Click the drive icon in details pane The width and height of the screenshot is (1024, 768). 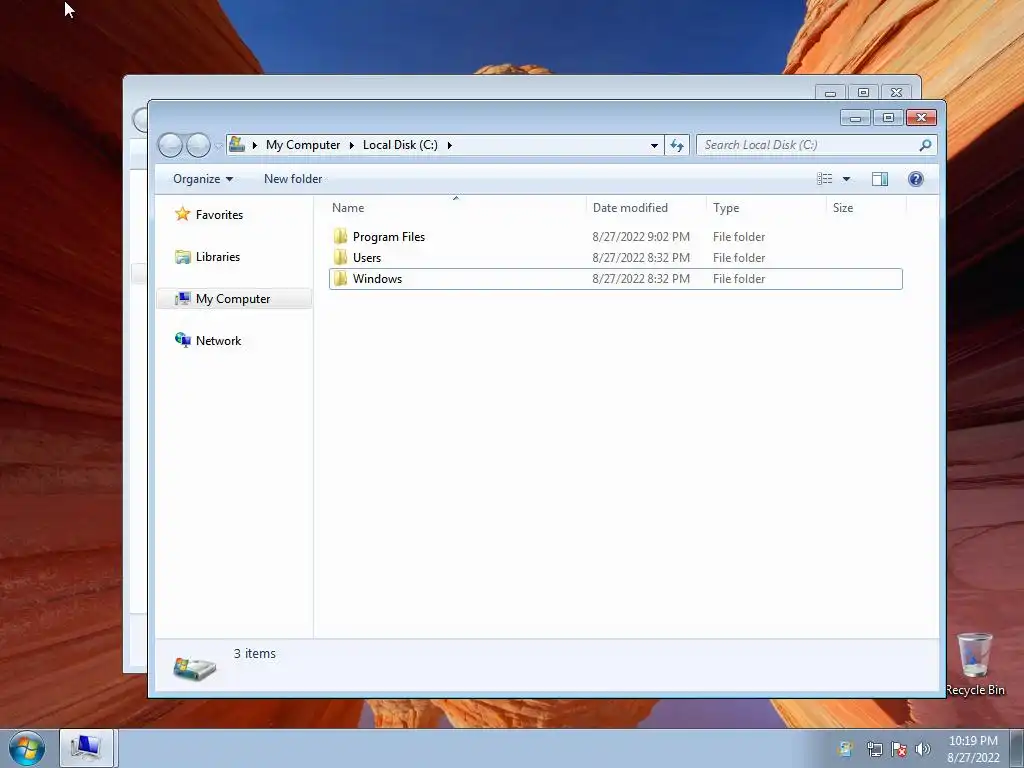pyautogui.click(x=195, y=667)
